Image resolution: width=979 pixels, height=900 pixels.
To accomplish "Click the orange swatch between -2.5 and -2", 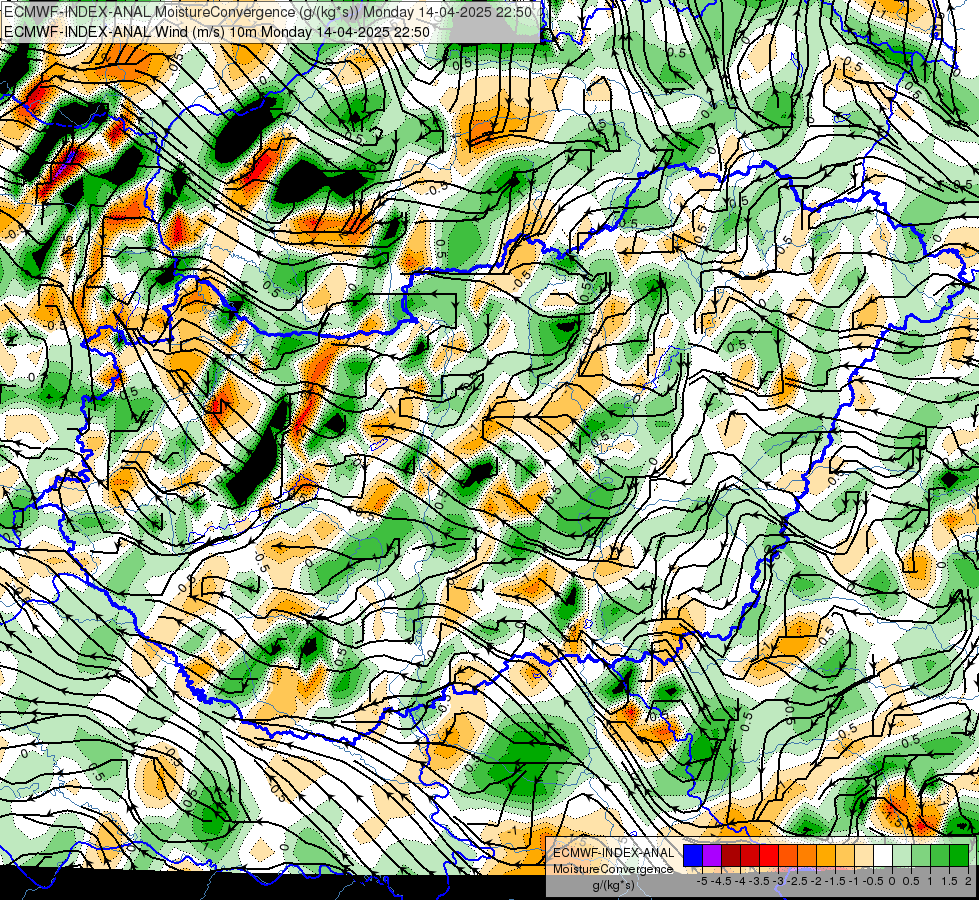I will click(x=807, y=855).
